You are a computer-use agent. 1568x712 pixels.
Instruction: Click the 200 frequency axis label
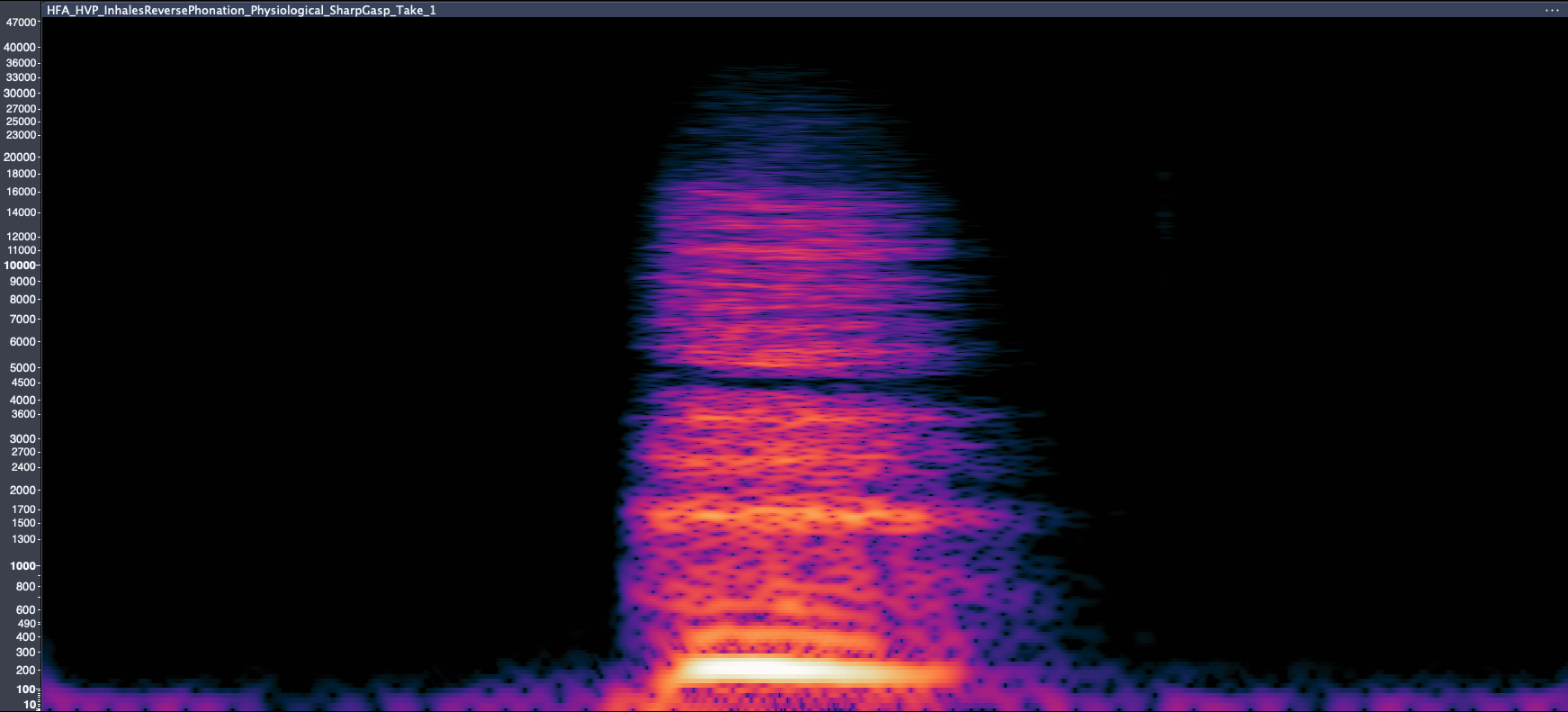click(x=26, y=671)
